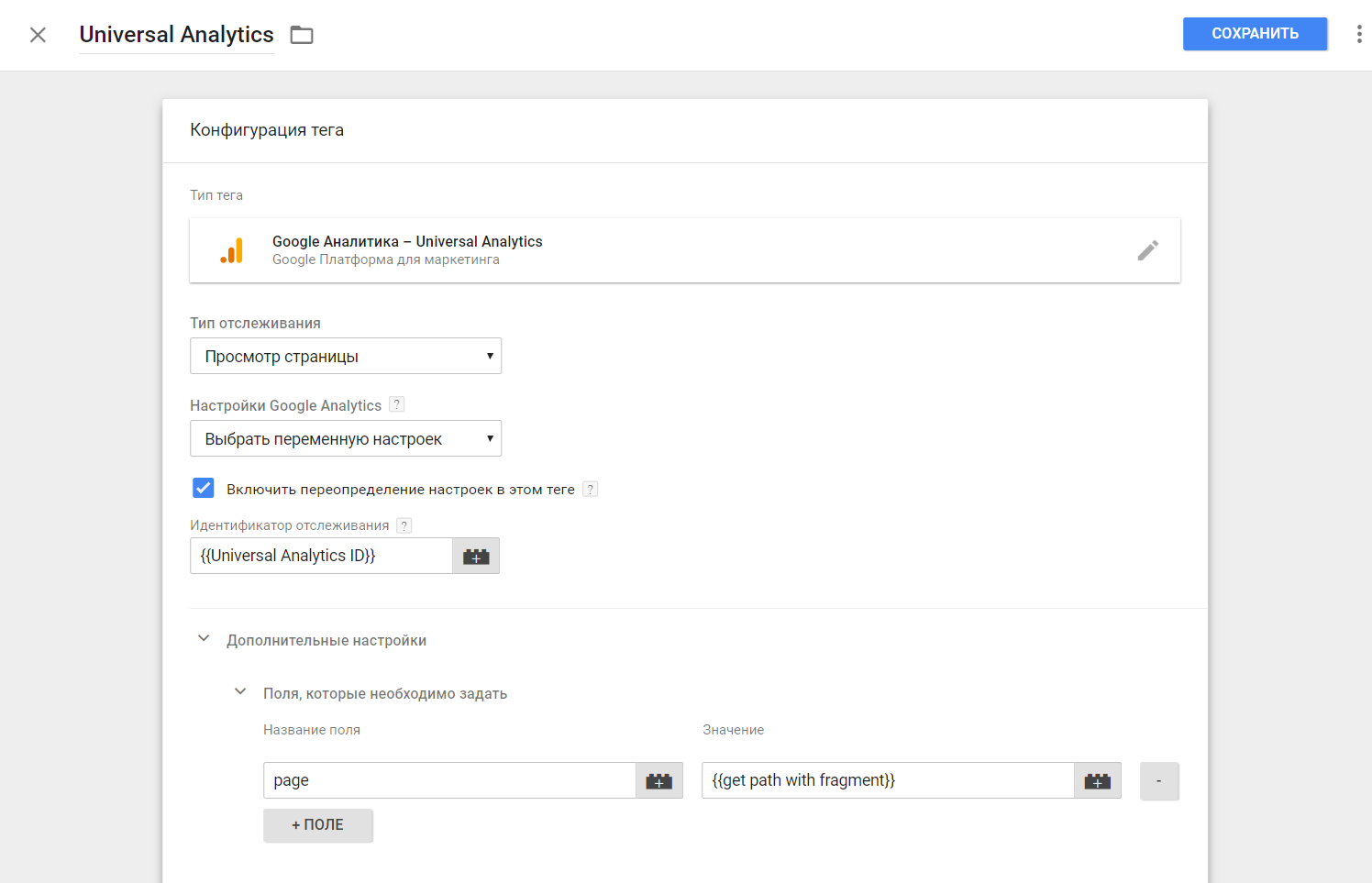1372x883 pixels.
Task: Click the Universal Analytics tag name title
Action: coord(177,35)
